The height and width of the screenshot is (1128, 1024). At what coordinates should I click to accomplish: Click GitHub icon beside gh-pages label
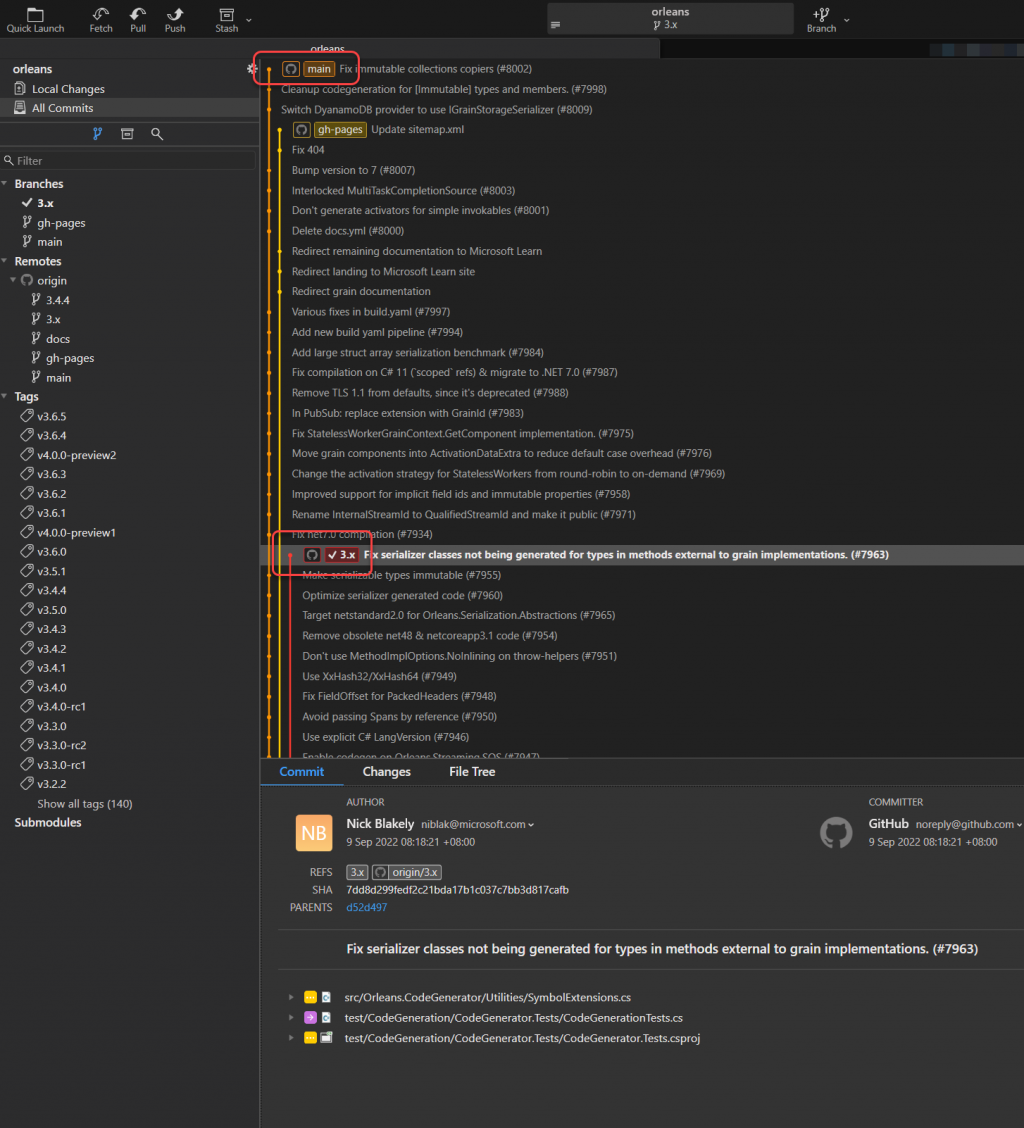coord(302,129)
